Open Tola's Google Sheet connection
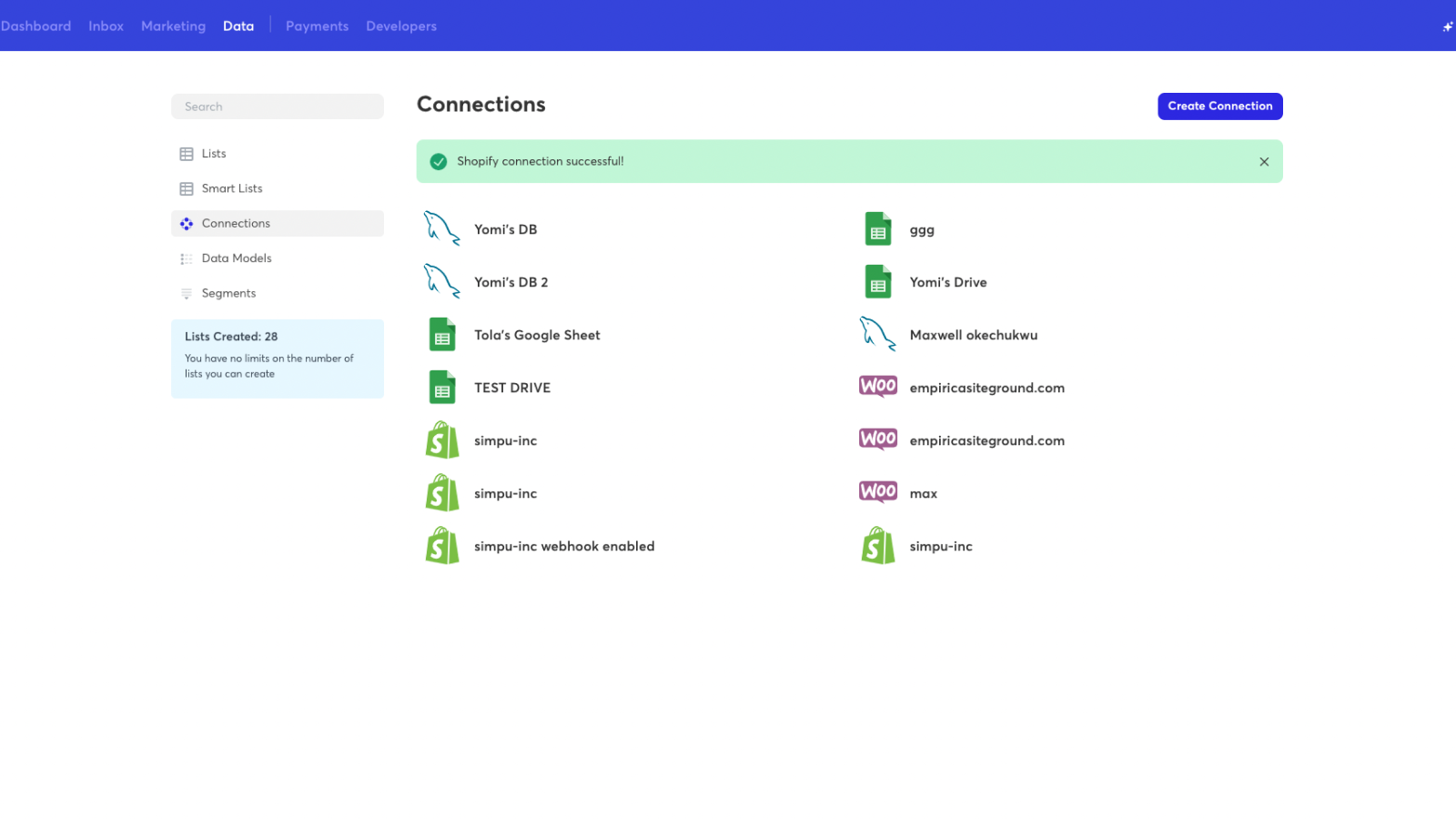Viewport: 1456px width, 819px height. coord(537,335)
